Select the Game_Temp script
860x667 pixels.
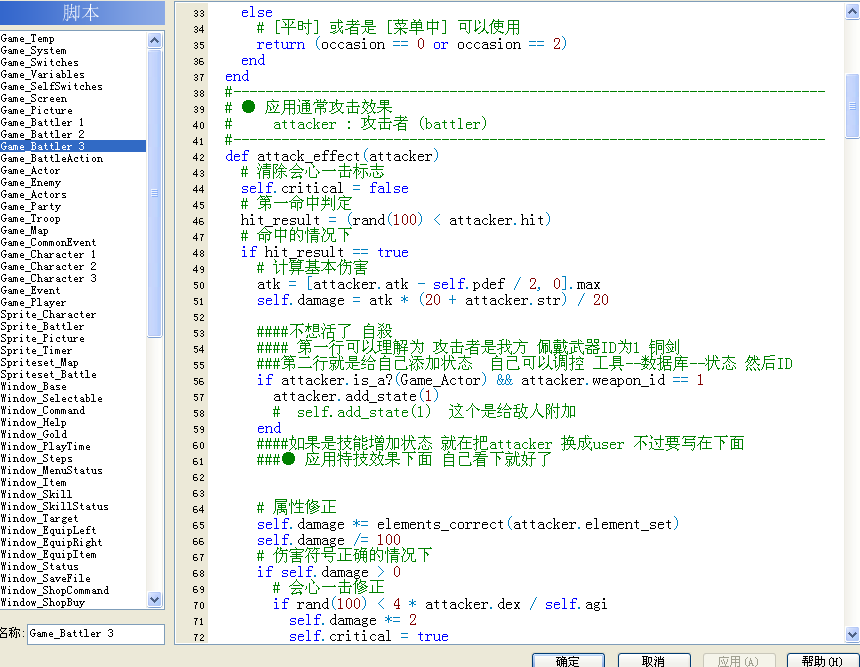27,38
